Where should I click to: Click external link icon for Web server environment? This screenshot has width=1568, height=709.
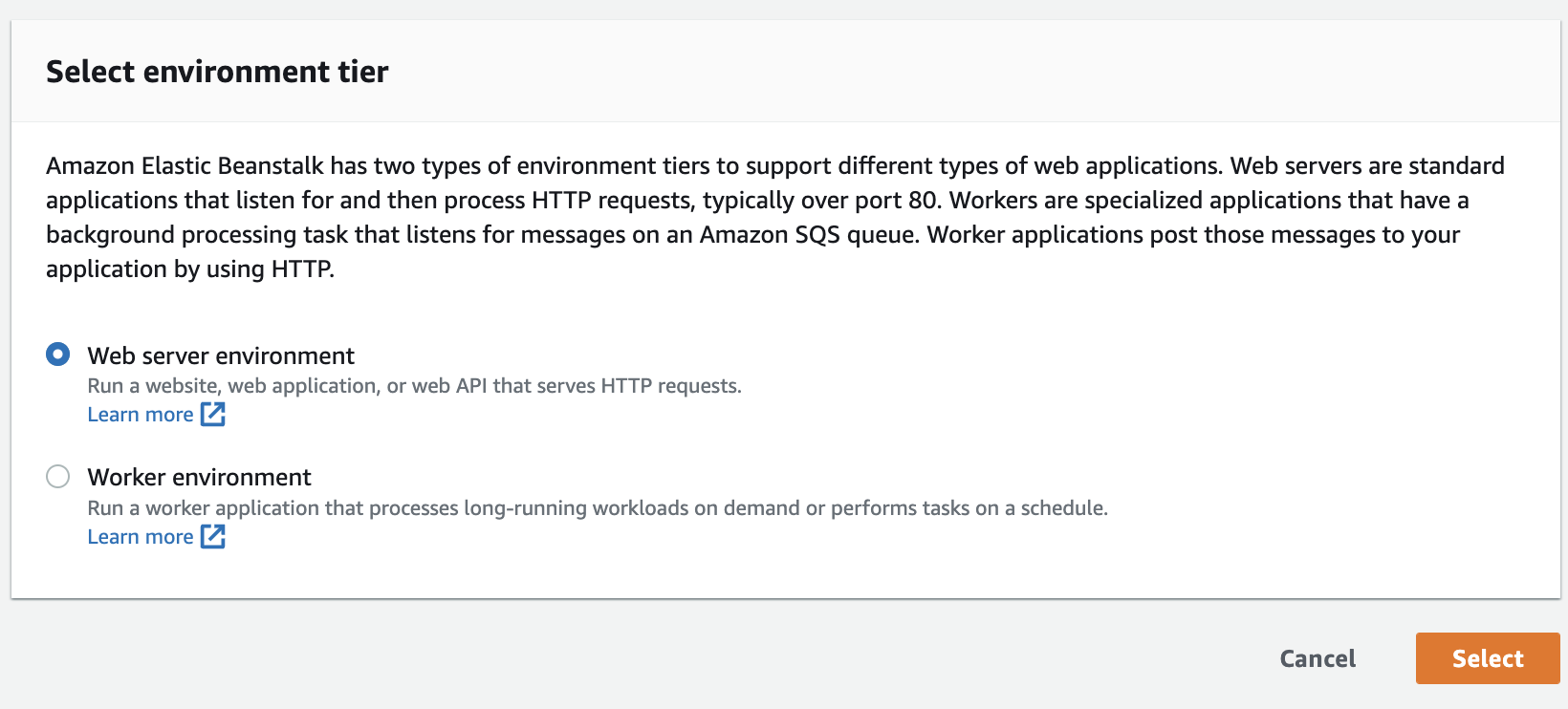point(213,414)
